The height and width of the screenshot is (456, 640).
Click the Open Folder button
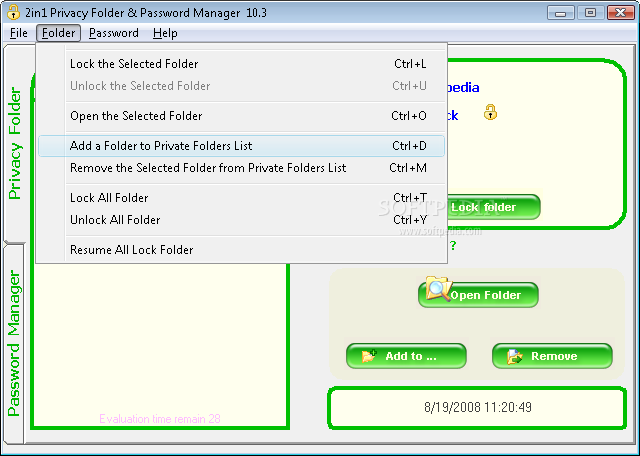point(478,295)
